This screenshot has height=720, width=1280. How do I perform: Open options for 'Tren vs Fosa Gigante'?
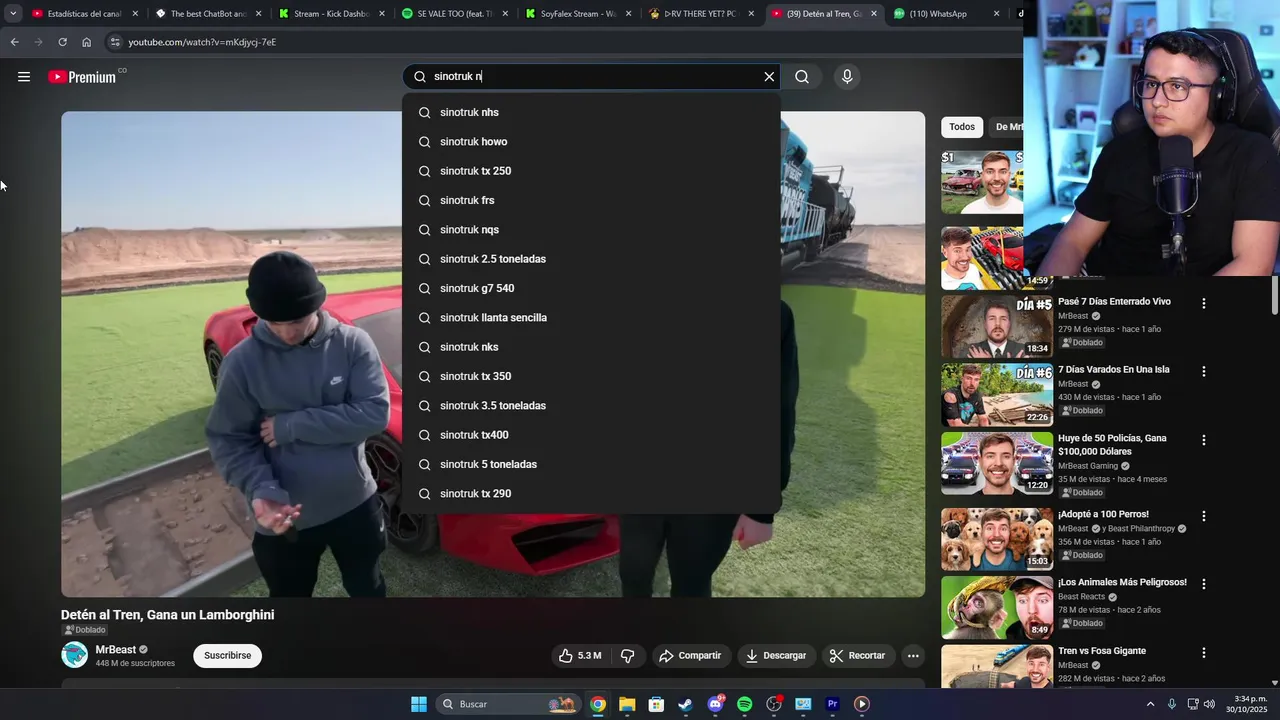pyautogui.click(x=1204, y=653)
